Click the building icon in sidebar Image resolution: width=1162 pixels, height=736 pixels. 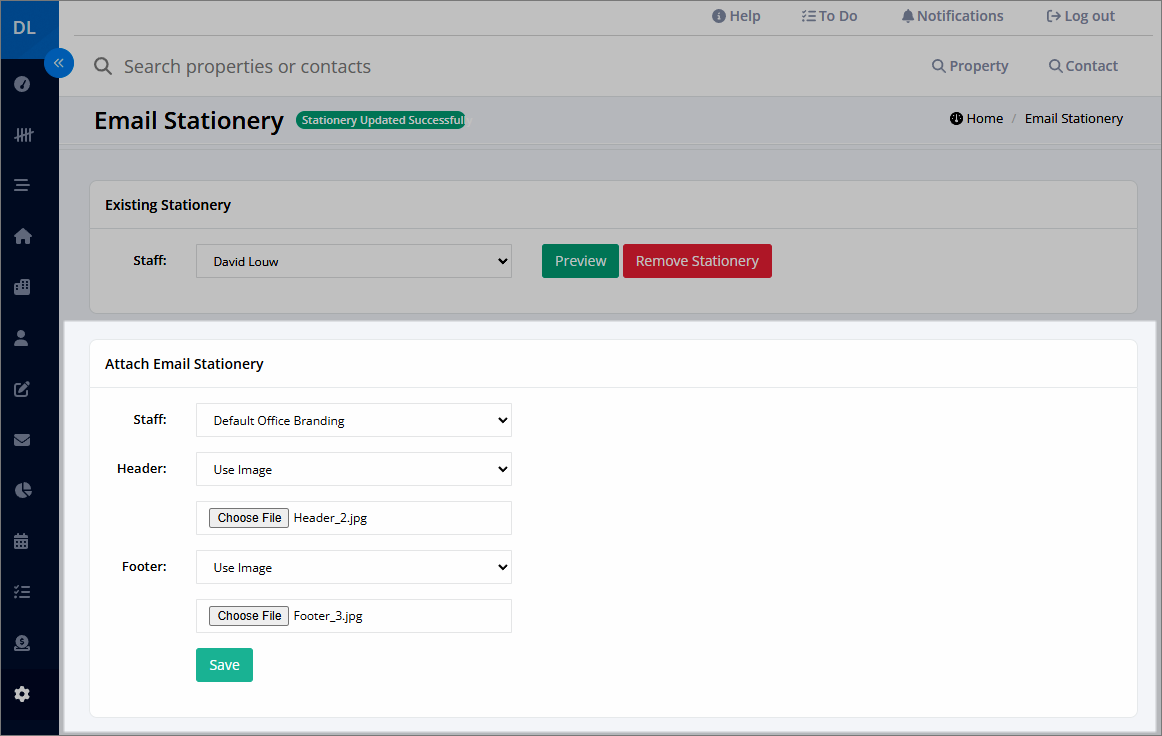tap(22, 287)
